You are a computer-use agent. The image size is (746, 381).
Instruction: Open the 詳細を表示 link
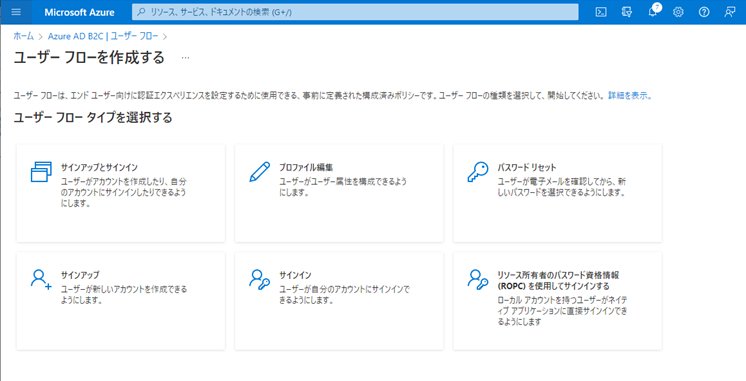(629, 95)
